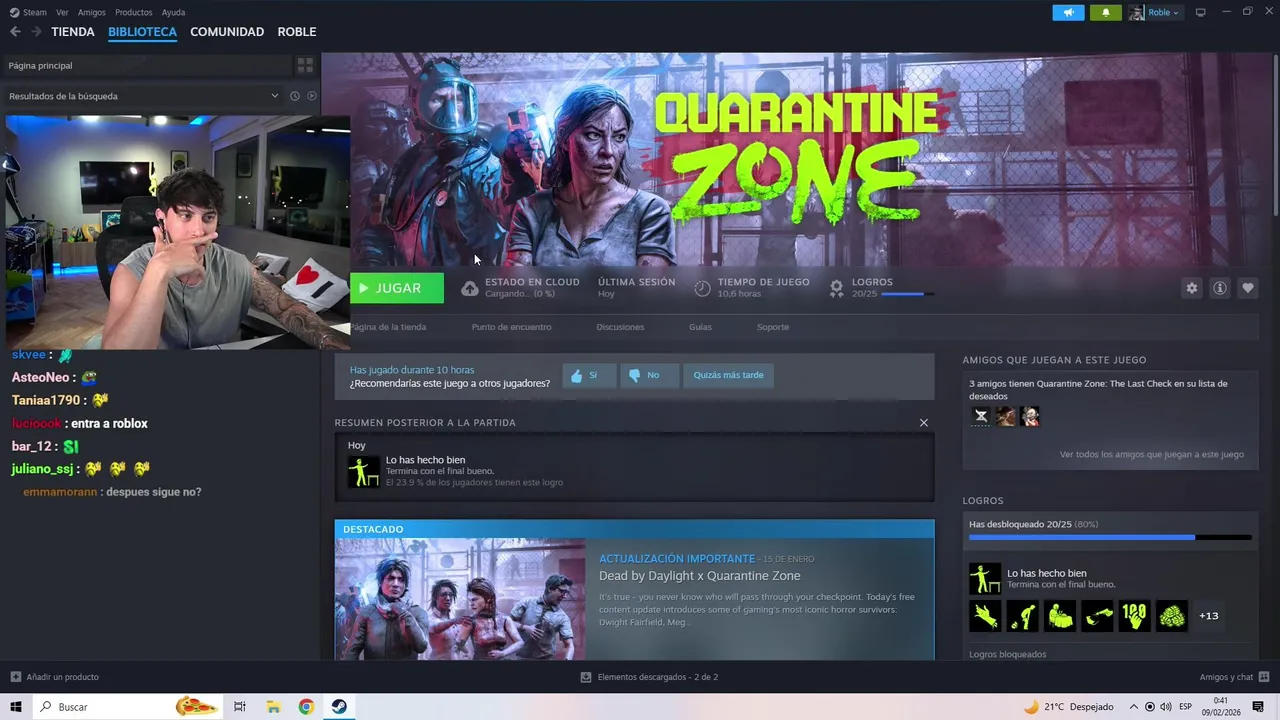Click the ready-to-play filter icon
Image resolution: width=1280 pixels, height=720 pixels.
click(x=312, y=96)
